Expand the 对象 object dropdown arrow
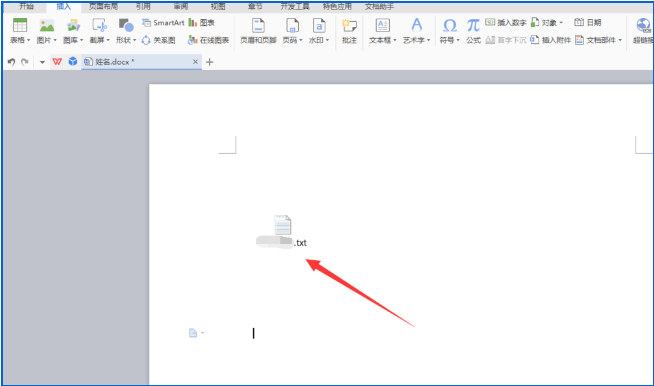 click(x=561, y=23)
